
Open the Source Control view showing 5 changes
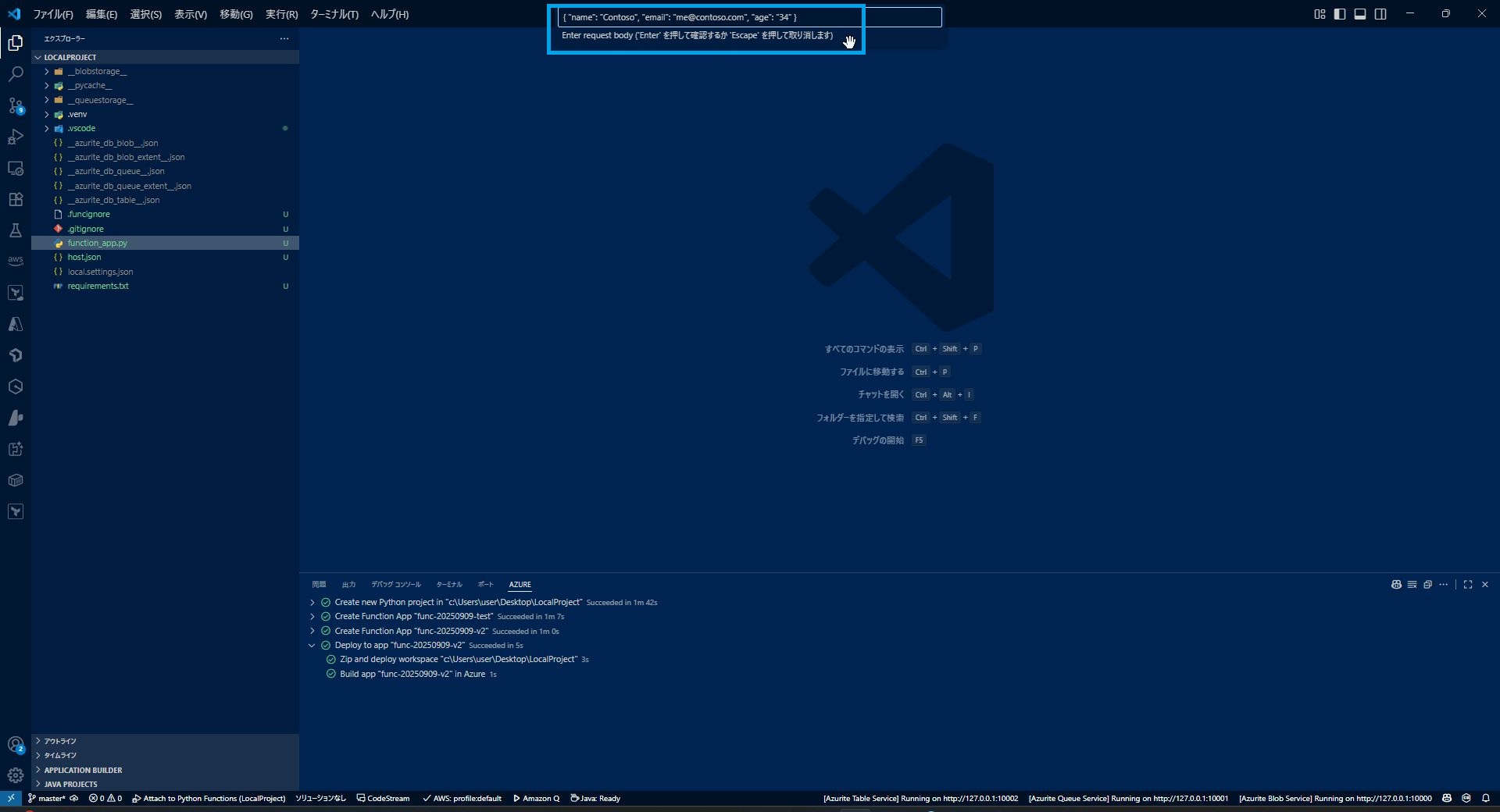[x=16, y=105]
